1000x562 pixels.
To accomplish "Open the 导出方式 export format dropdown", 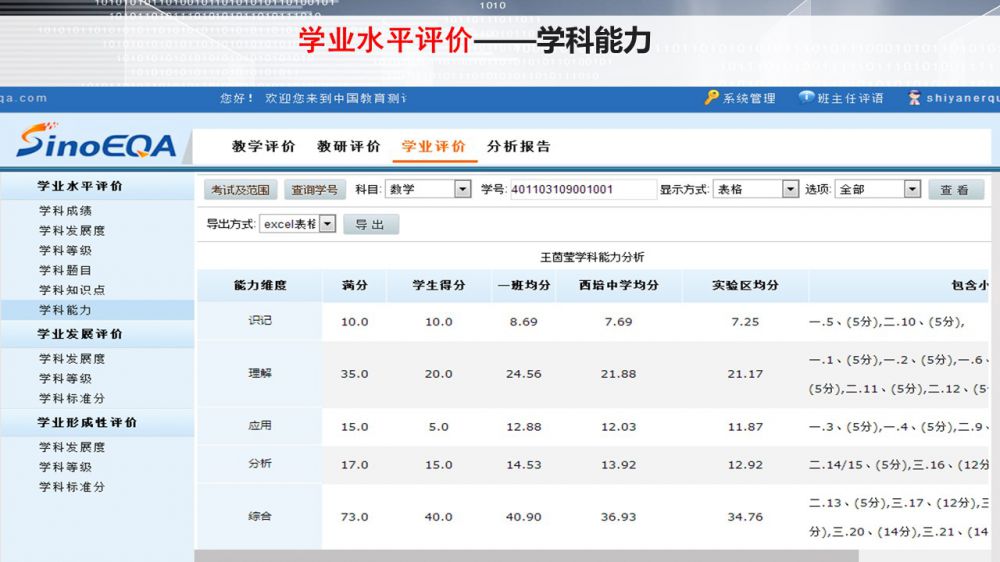I will [326, 224].
